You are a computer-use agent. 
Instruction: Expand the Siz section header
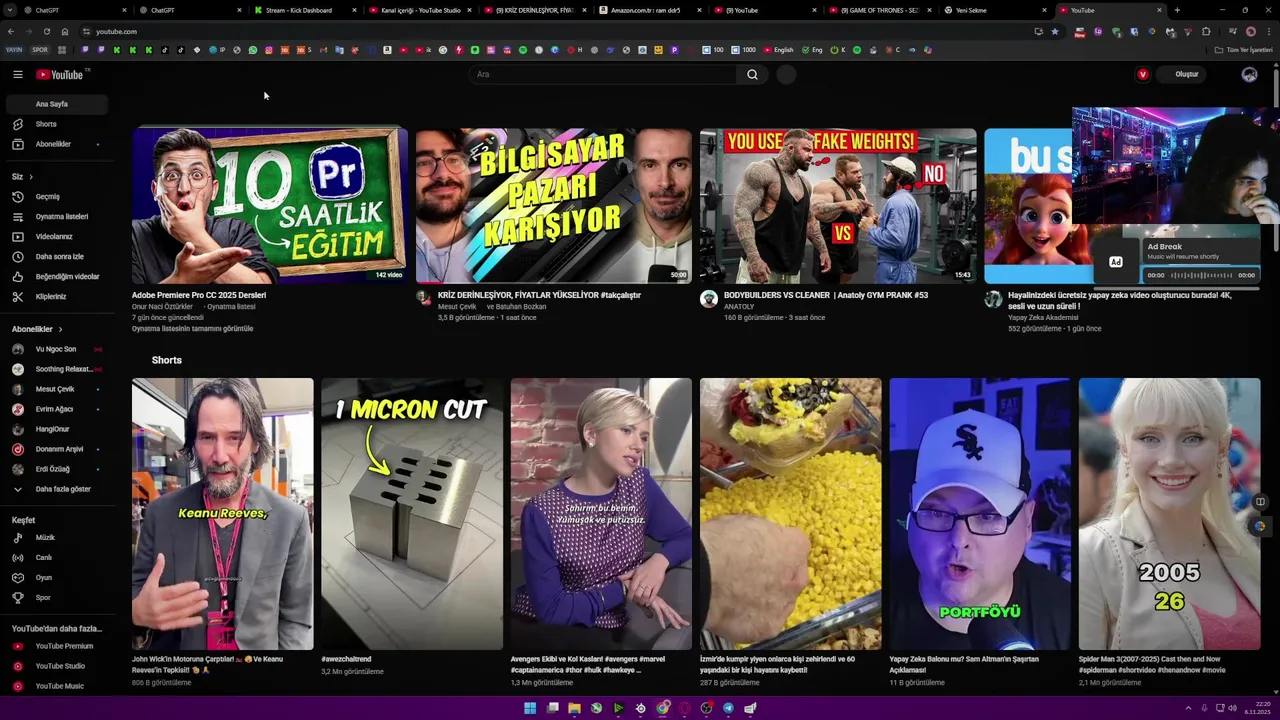pos(22,177)
